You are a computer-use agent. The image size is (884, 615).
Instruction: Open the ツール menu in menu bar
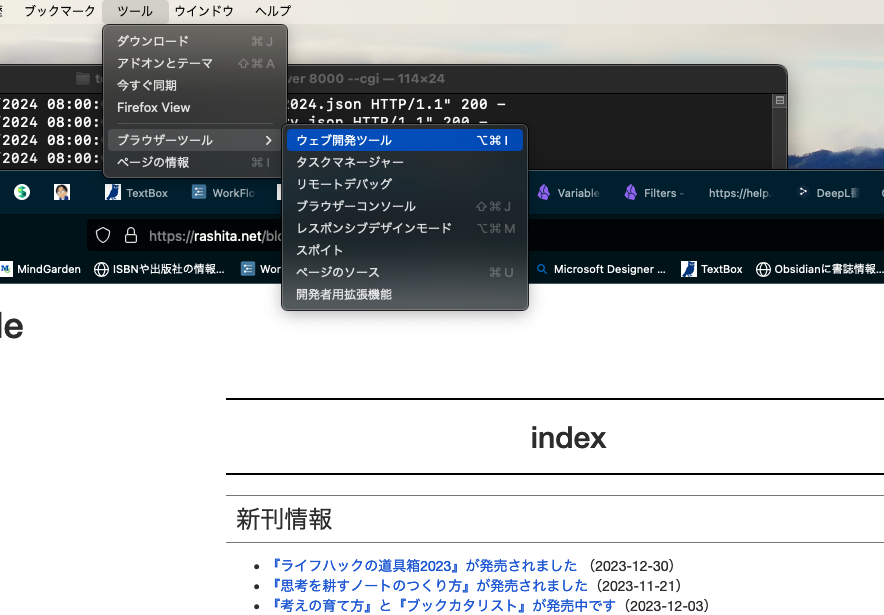pos(135,11)
